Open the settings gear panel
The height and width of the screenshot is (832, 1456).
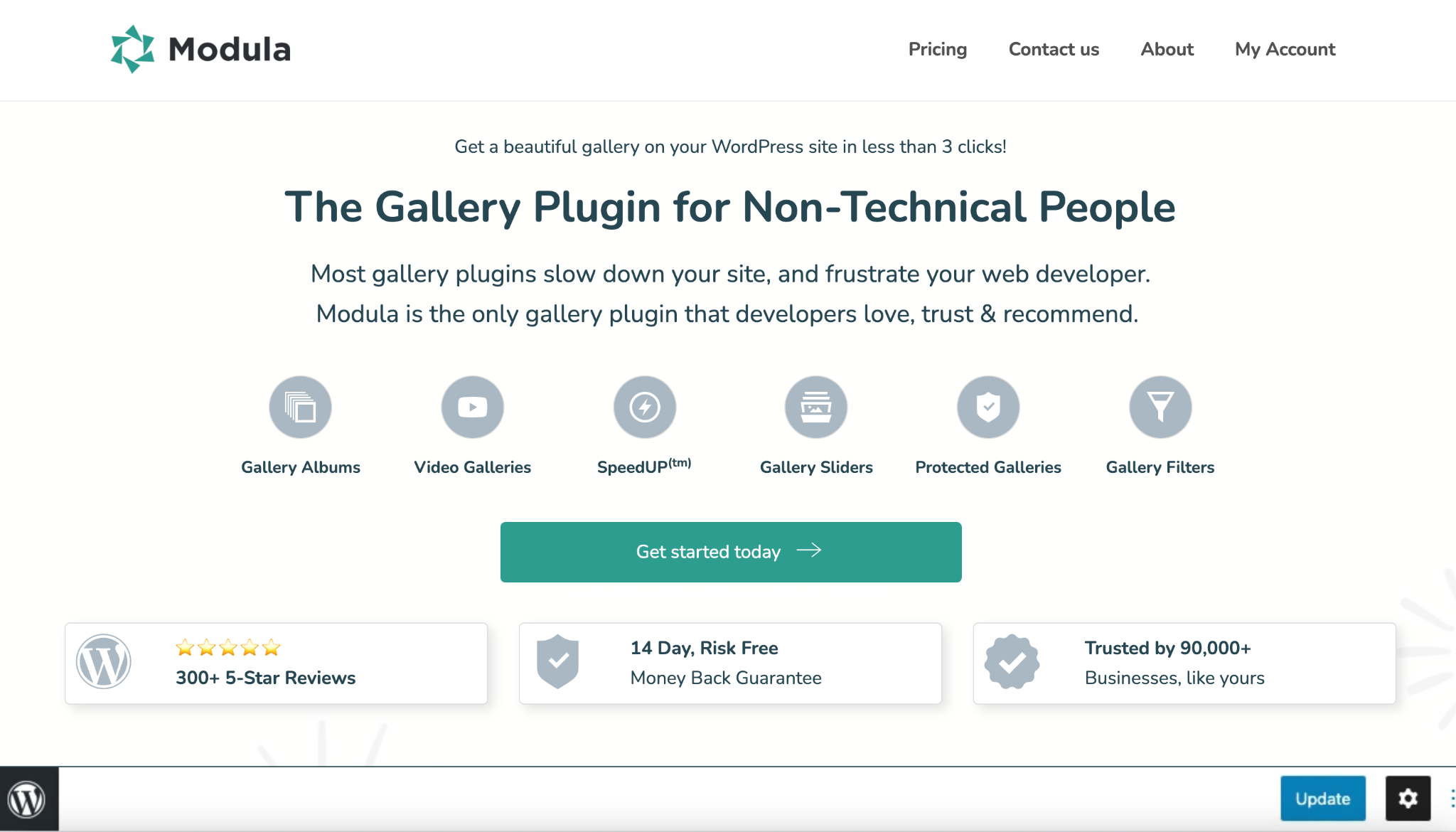click(1408, 799)
